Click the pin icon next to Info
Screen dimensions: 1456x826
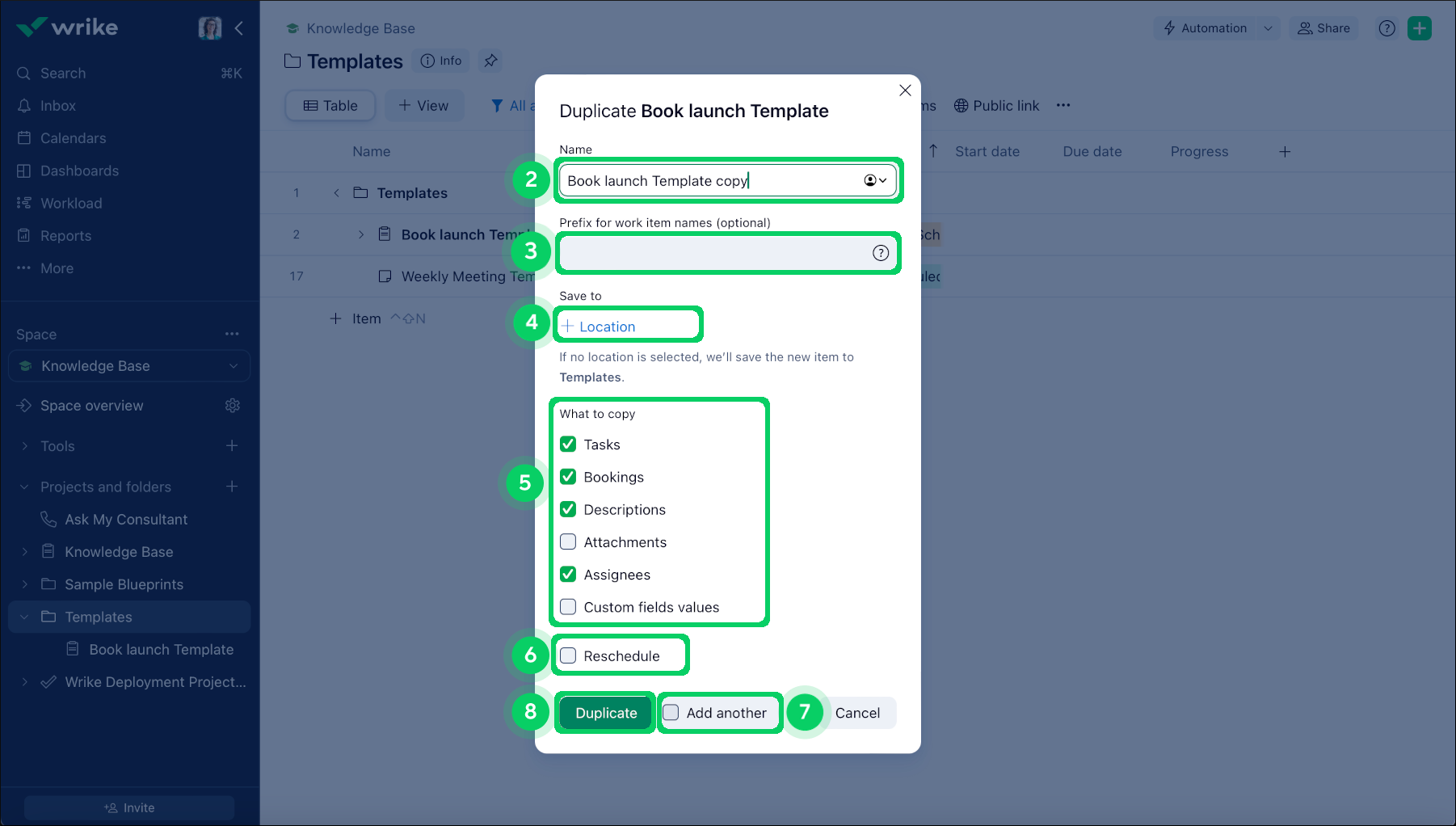pyautogui.click(x=490, y=61)
